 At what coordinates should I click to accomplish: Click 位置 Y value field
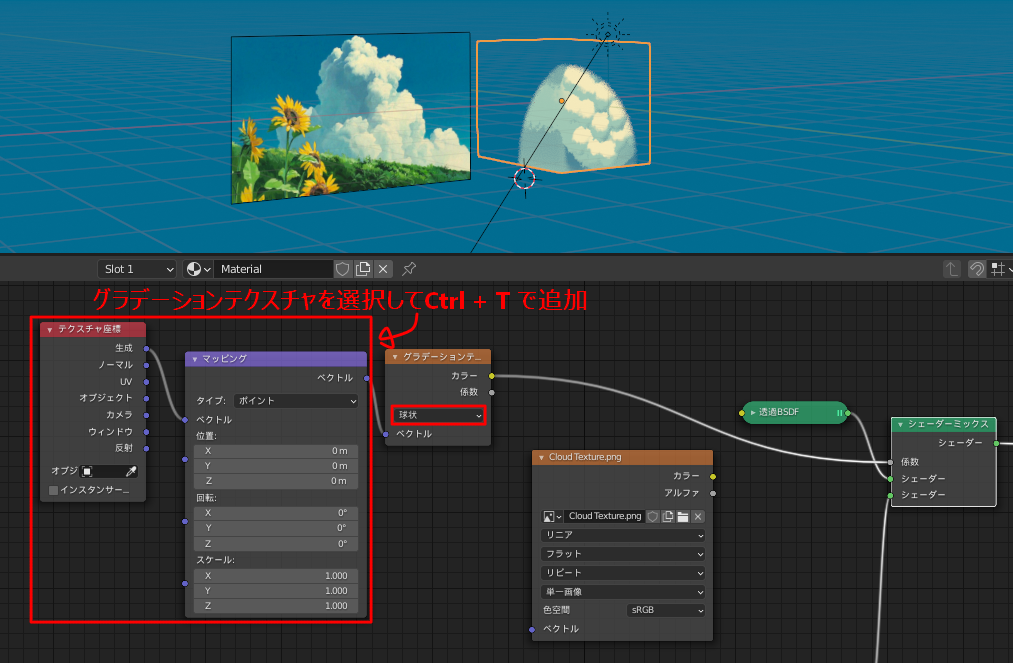coord(276,466)
